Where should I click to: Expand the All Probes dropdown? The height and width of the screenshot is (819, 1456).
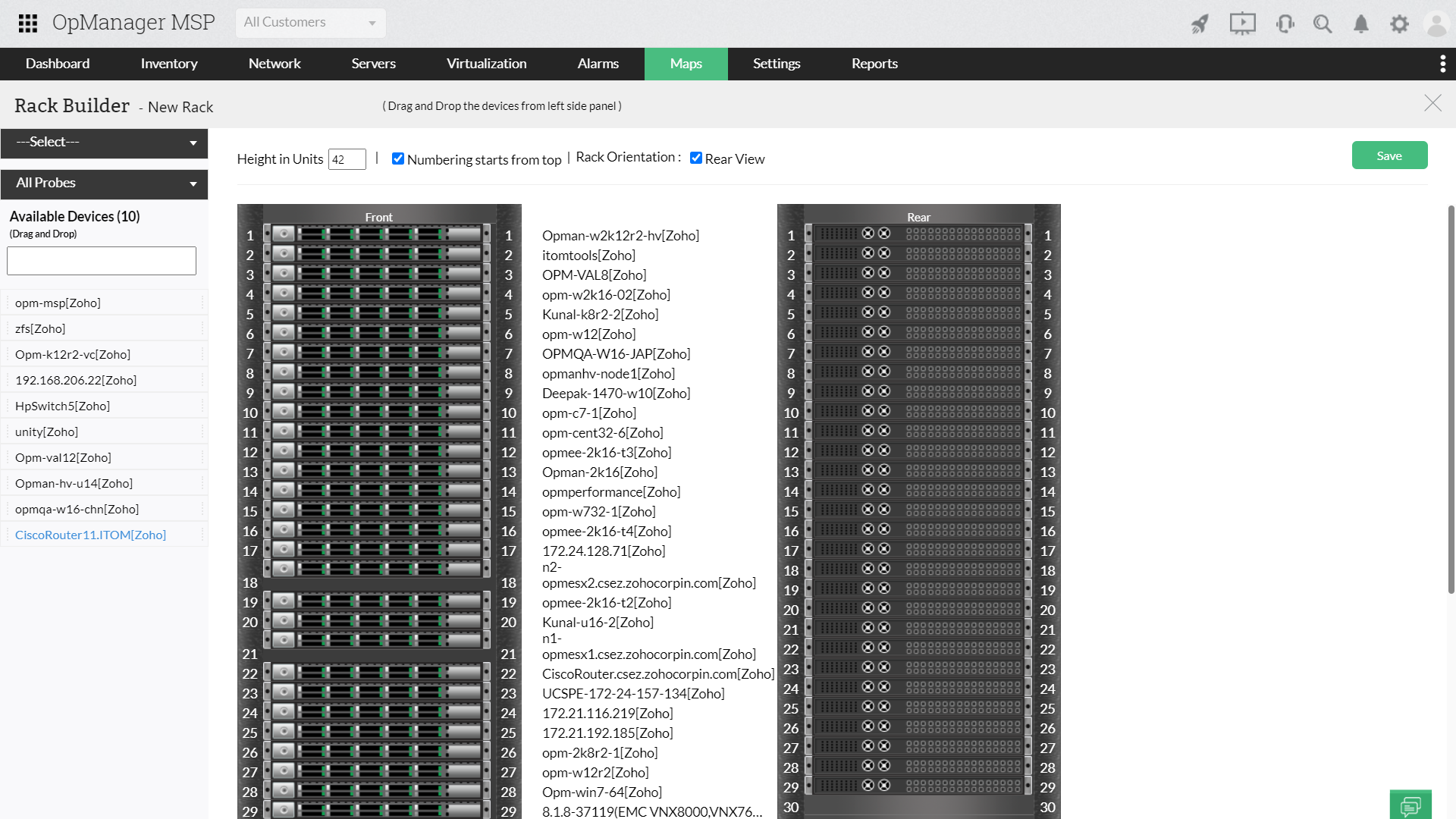[x=104, y=184]
